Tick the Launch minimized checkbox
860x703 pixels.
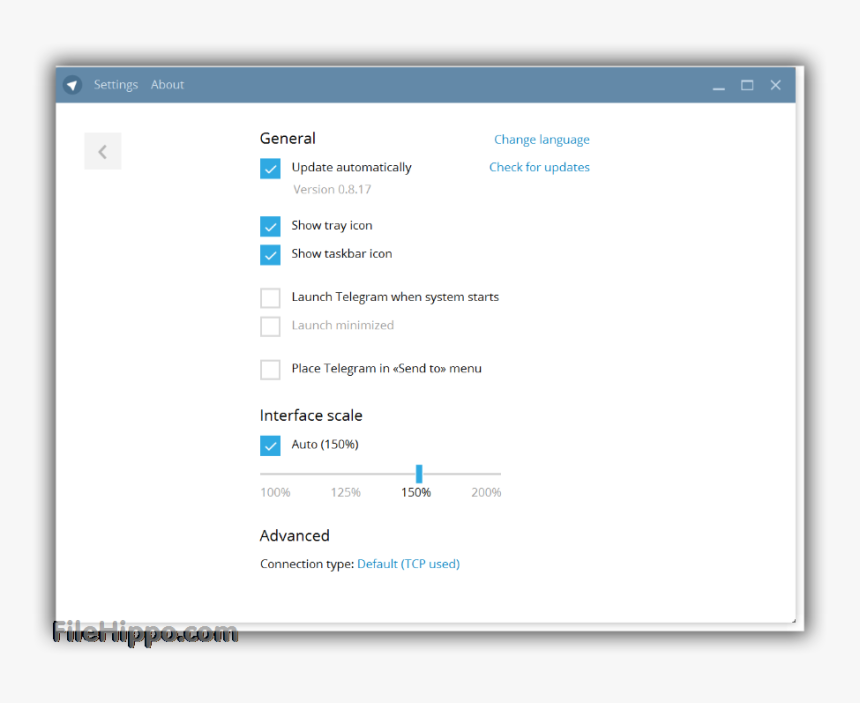pyautogui.click(x=270, y=326)
